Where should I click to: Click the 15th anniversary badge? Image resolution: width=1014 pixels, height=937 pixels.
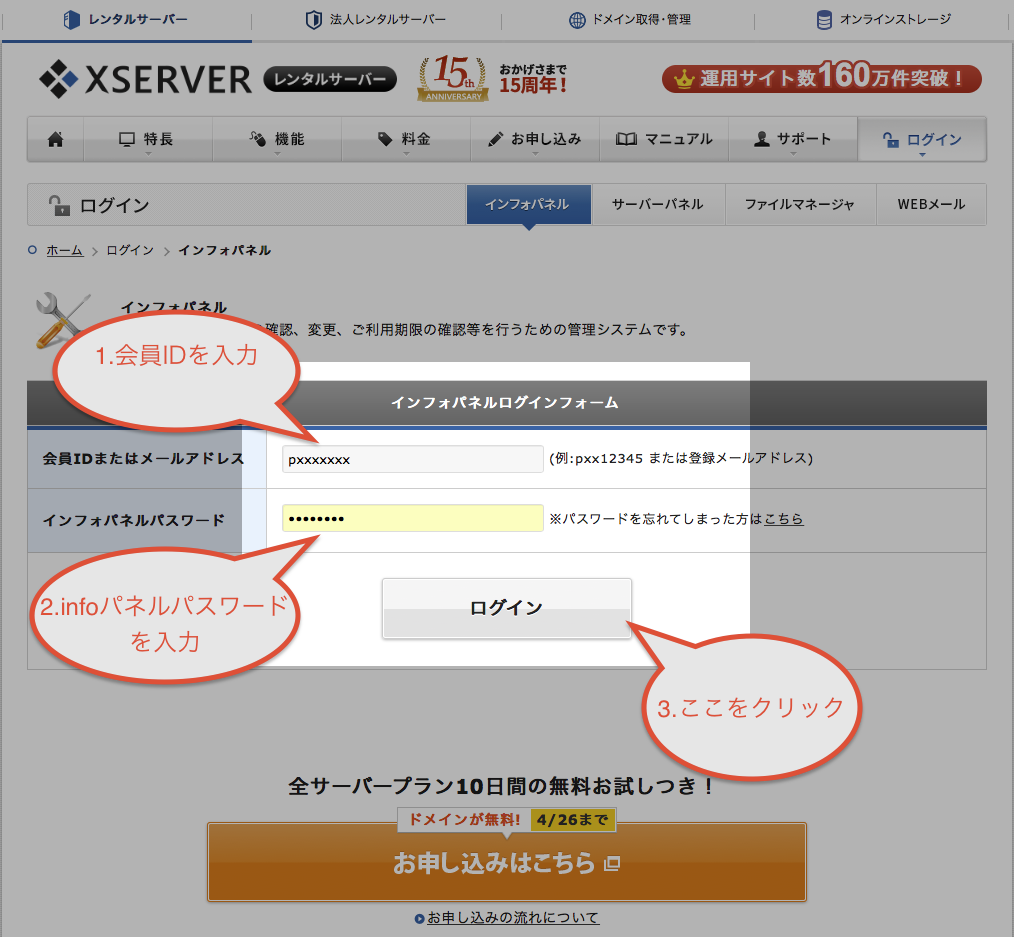[453, 78]
